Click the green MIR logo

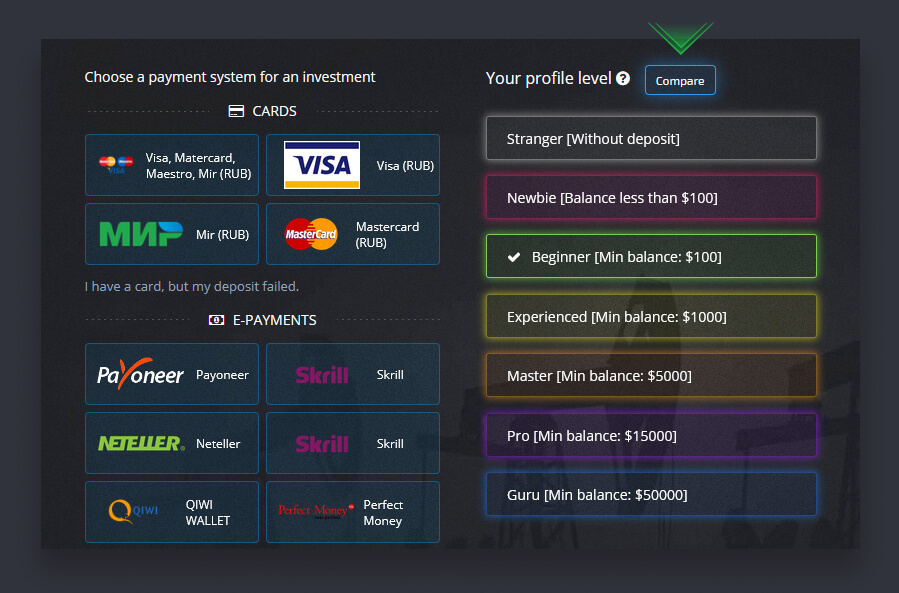pos(141,234)
